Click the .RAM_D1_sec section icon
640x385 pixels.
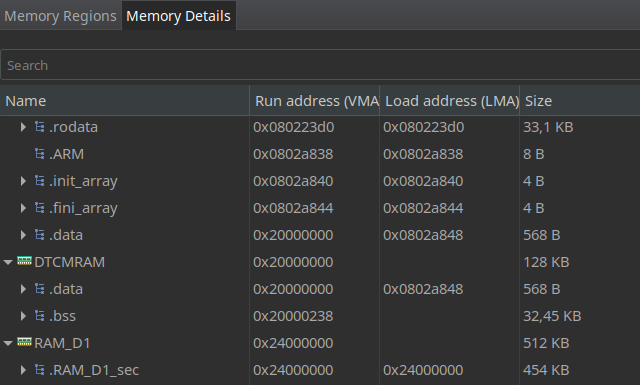(40, 370)
